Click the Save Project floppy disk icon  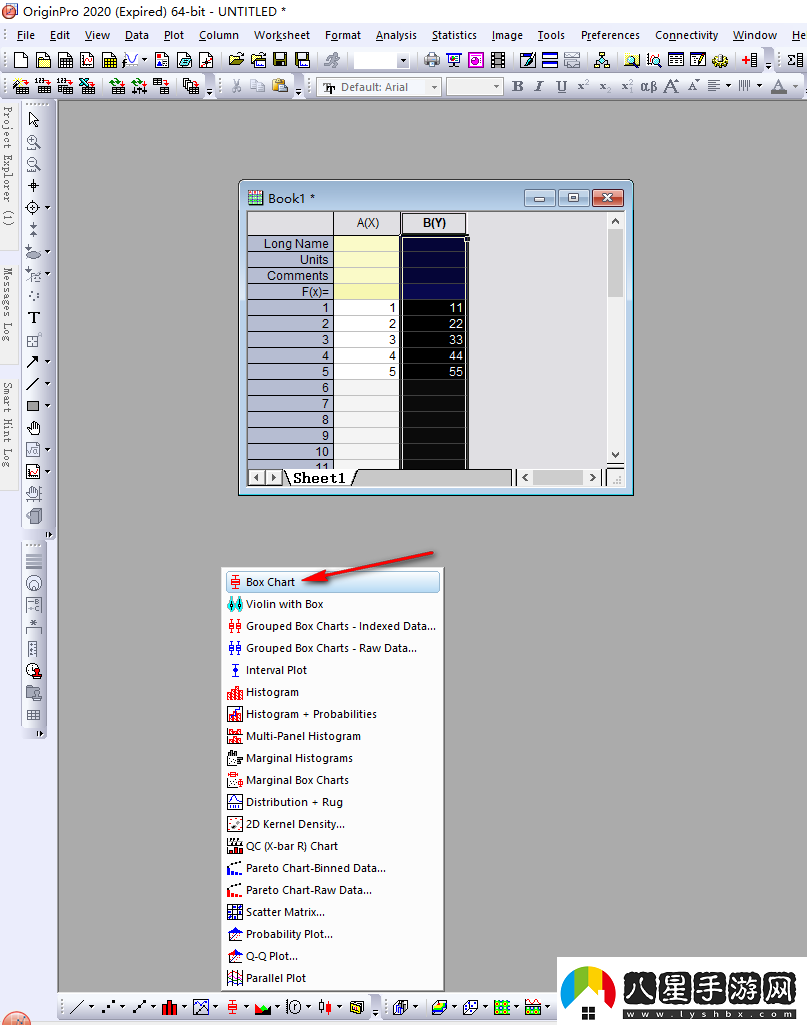click(x=280, y=61)
